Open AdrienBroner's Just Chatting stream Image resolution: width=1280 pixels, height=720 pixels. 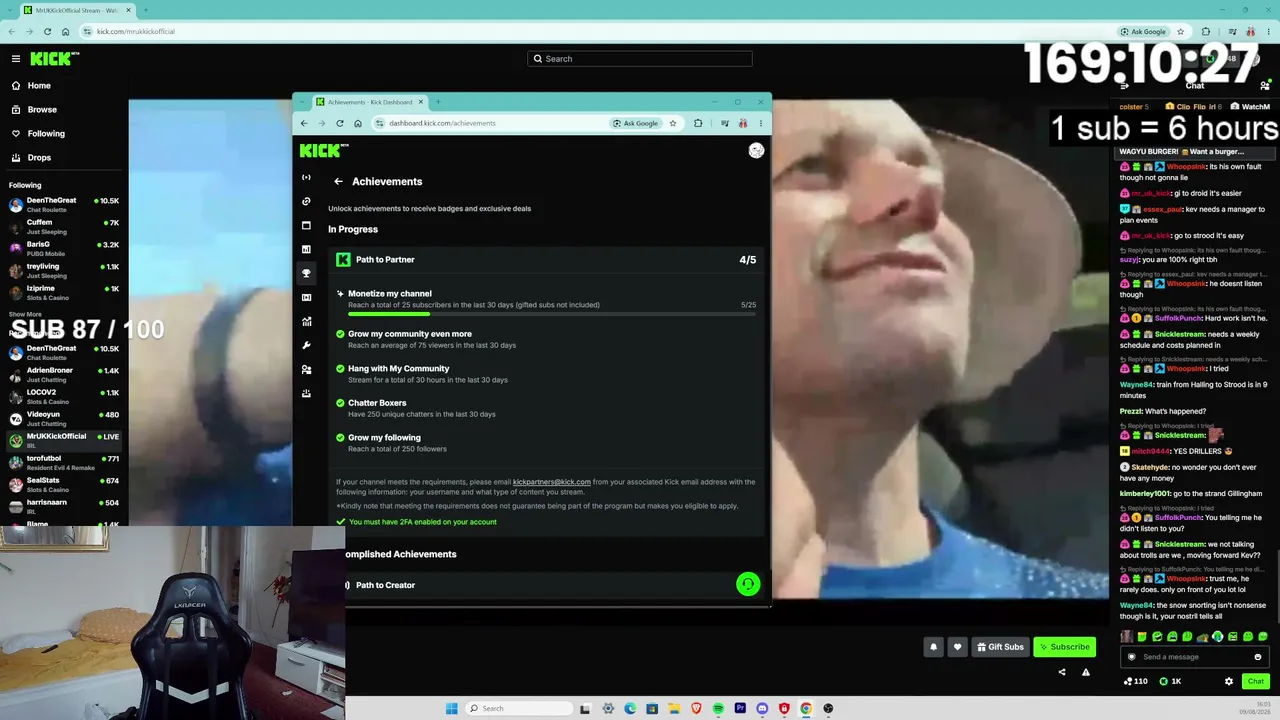[64, 375]
